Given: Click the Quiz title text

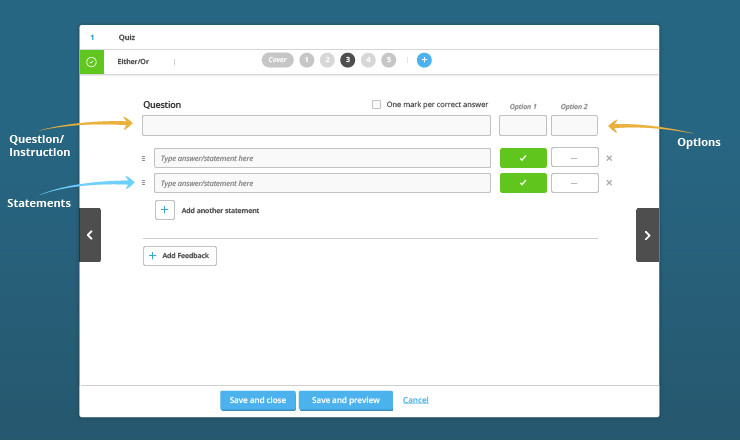Looking at the screenshot, I should (126, 37).
